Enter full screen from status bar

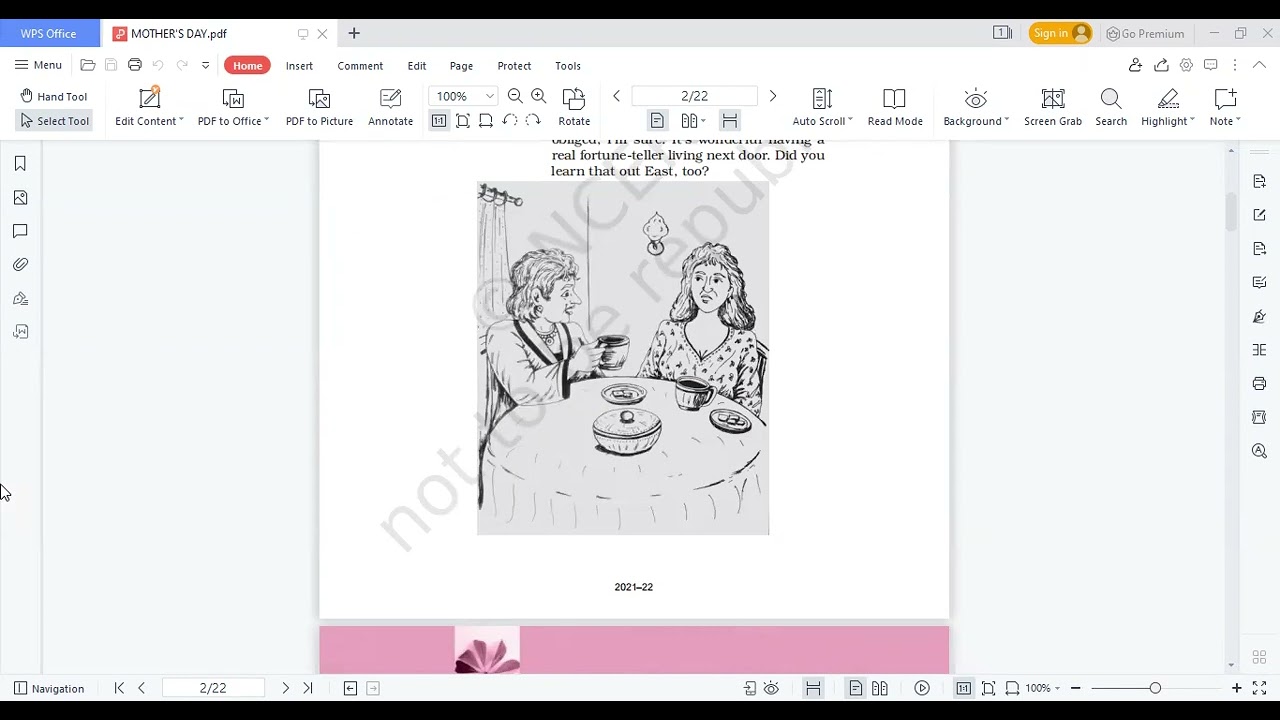[x=1260, y=688]
